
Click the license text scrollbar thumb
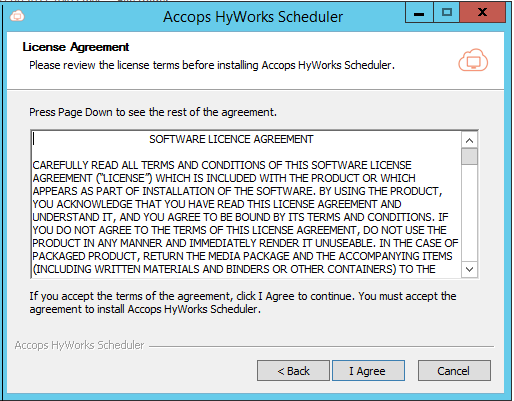469,156
